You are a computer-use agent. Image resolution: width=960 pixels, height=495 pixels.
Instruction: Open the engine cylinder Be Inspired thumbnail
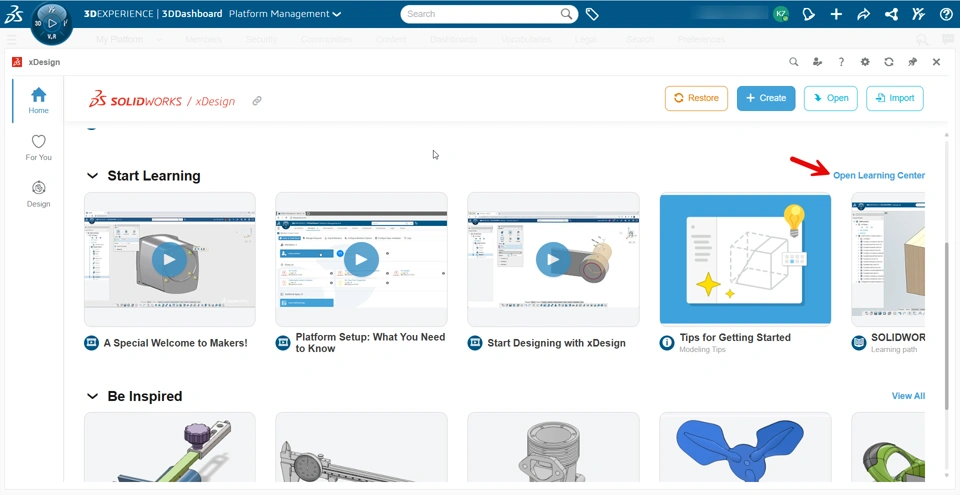[x=553, y=447]
